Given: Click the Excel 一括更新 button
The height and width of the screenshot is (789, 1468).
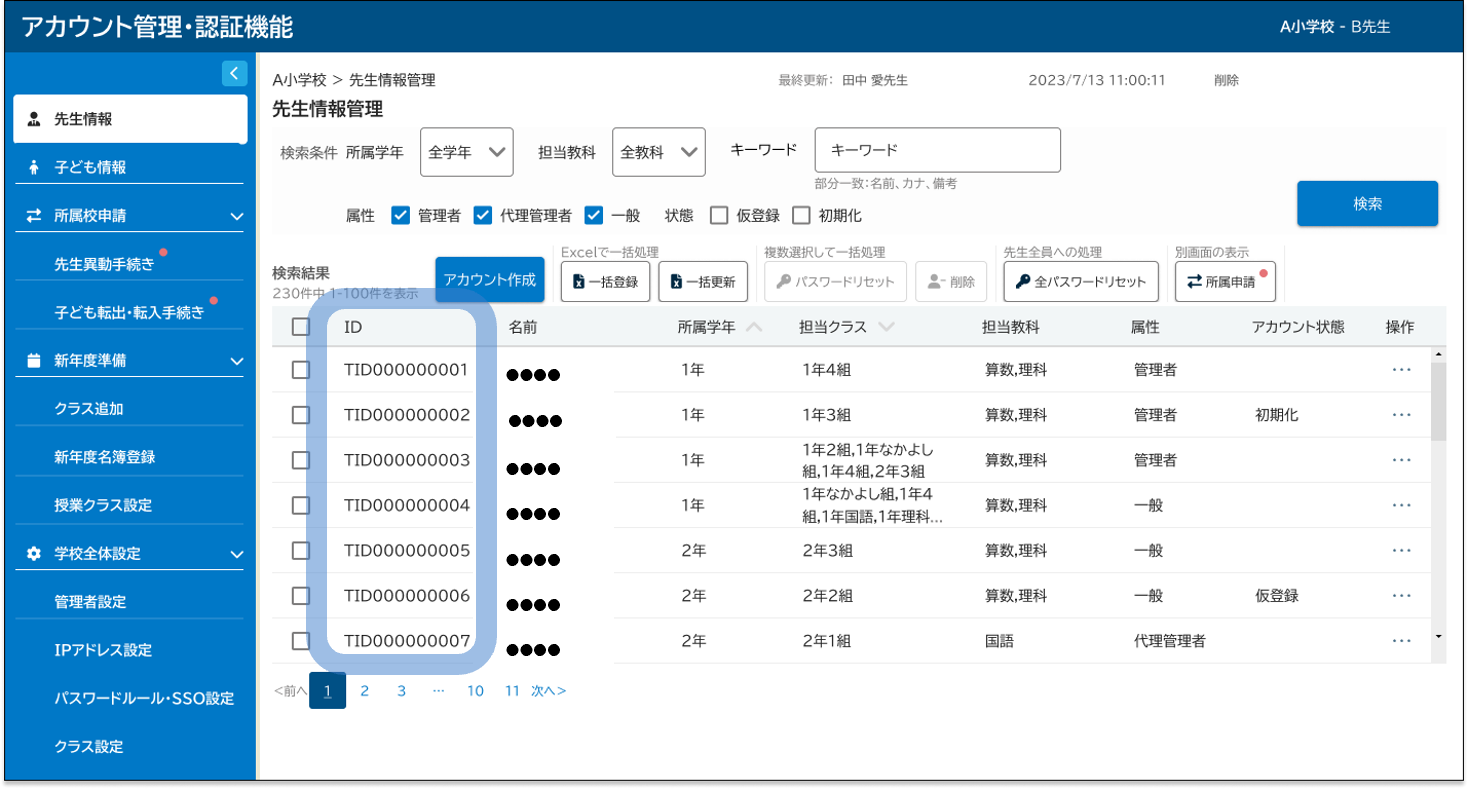Looking at the screenshot, I should pos(703,282).
